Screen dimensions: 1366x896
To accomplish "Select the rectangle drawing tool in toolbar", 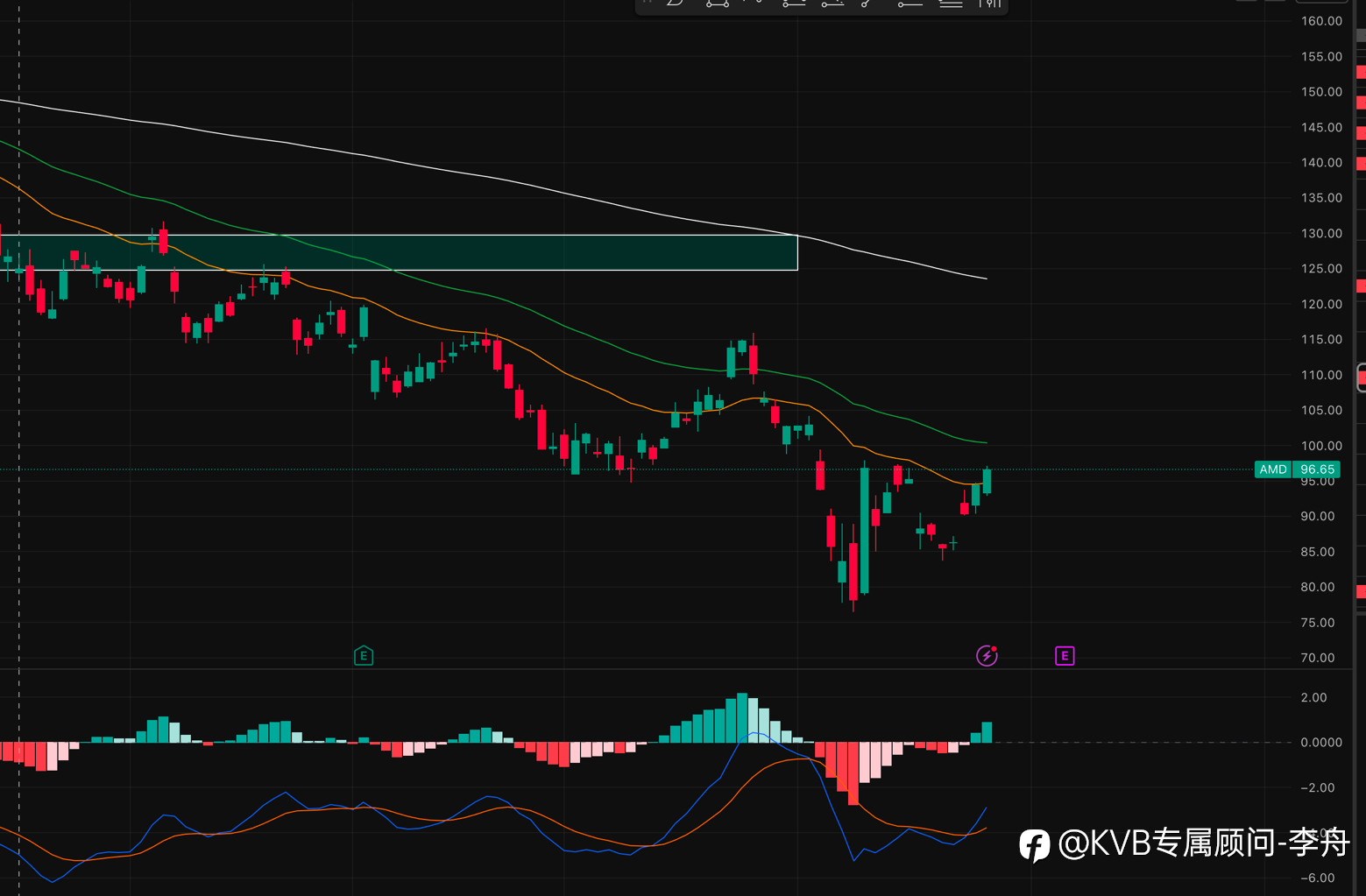I will tap(717, 4).
